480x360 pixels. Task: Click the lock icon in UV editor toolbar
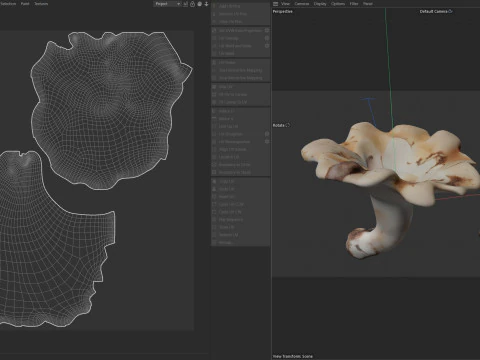click(192, 4)
